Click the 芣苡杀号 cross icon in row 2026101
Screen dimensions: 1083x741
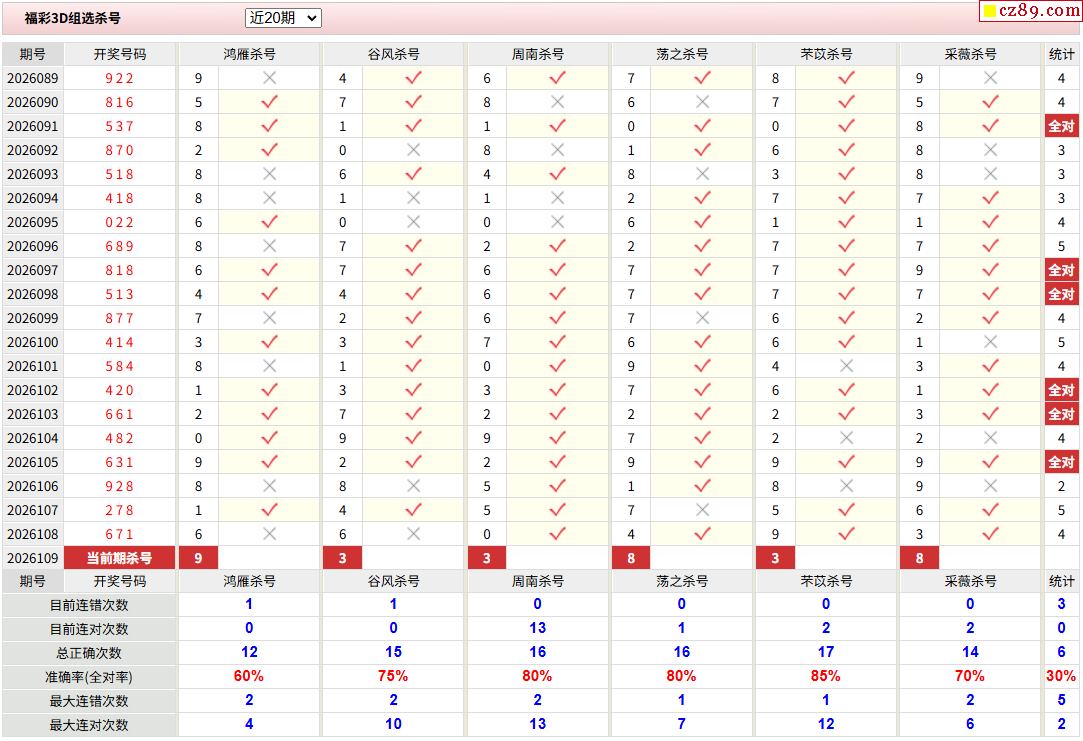click(x=846, y=366)
